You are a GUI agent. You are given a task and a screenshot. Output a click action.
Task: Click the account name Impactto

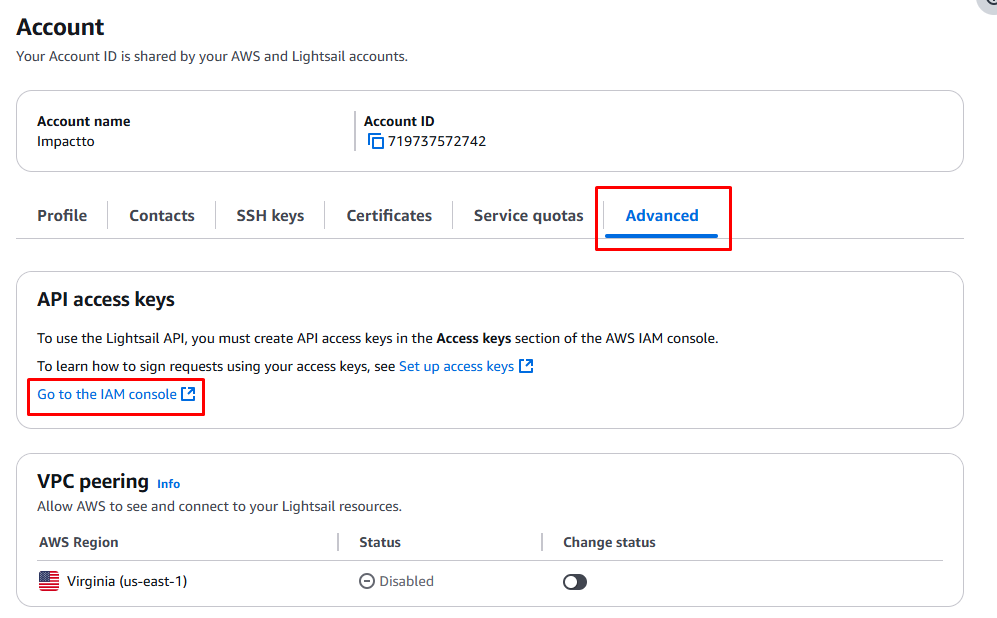click(x=65, y=141)
